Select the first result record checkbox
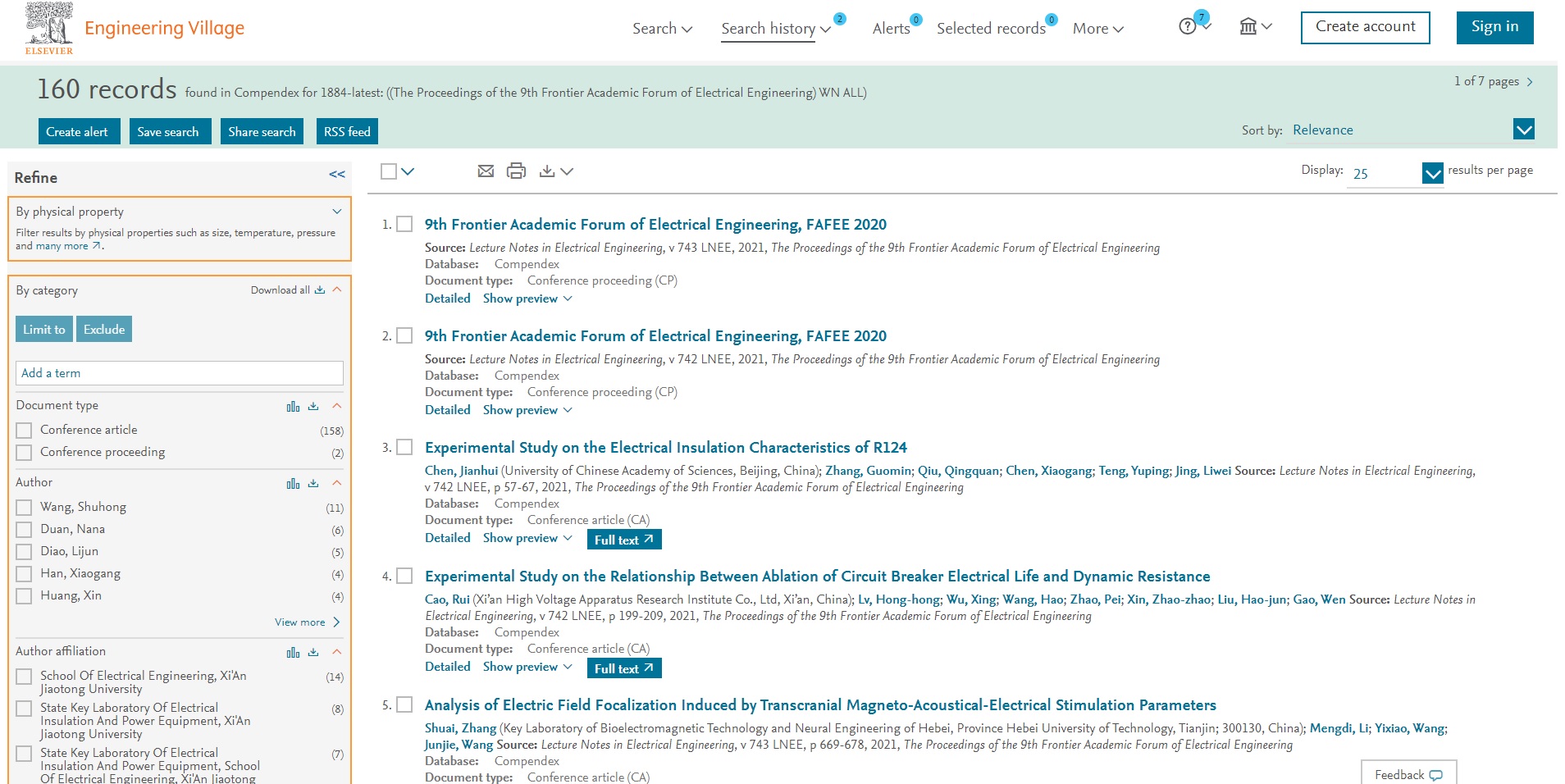 [404, 224]
